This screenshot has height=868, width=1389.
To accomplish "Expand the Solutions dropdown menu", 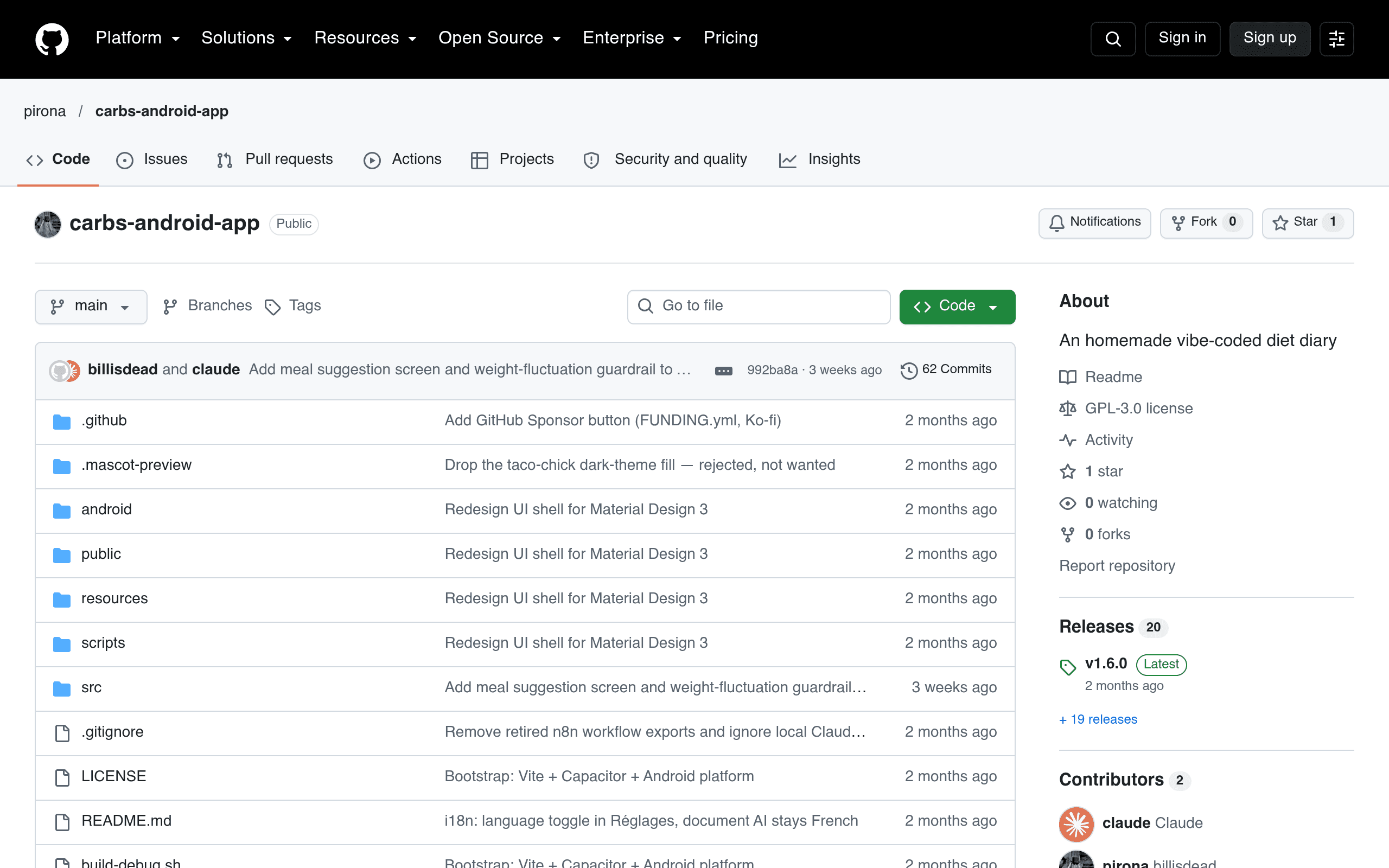I will point(247,38).
